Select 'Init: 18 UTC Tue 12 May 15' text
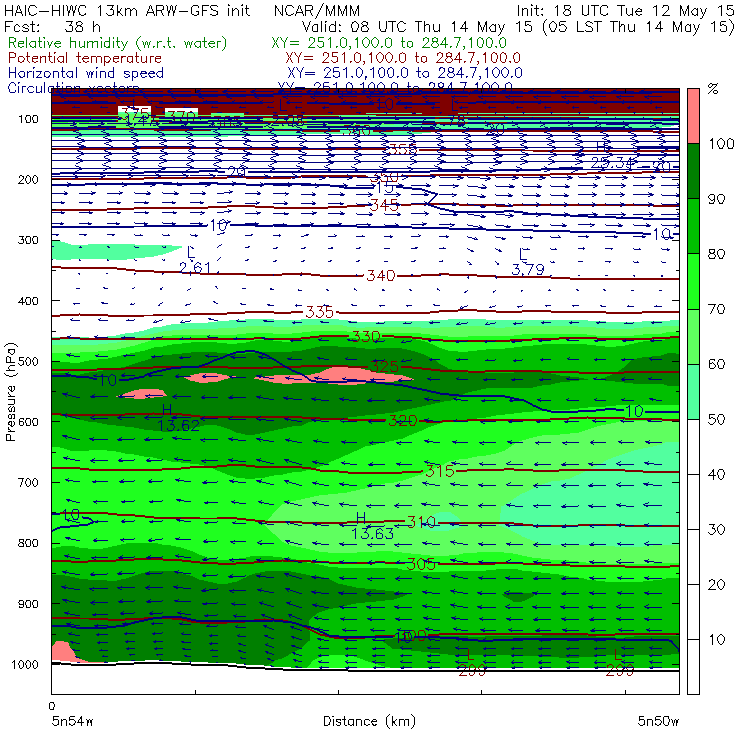 point(625,10)
